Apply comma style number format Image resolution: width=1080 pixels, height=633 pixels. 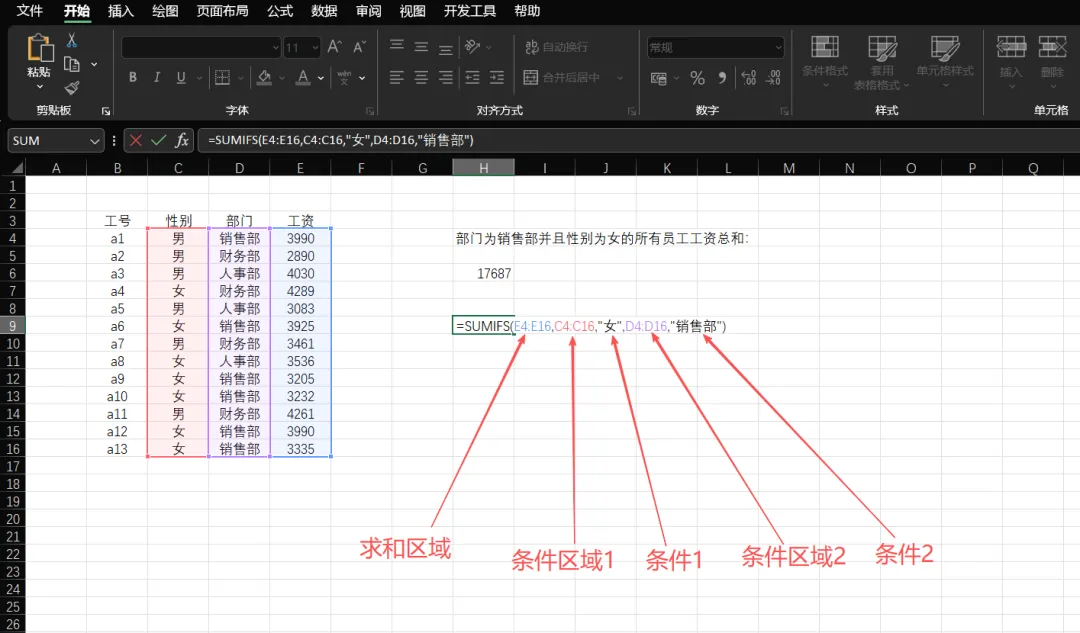722,78
